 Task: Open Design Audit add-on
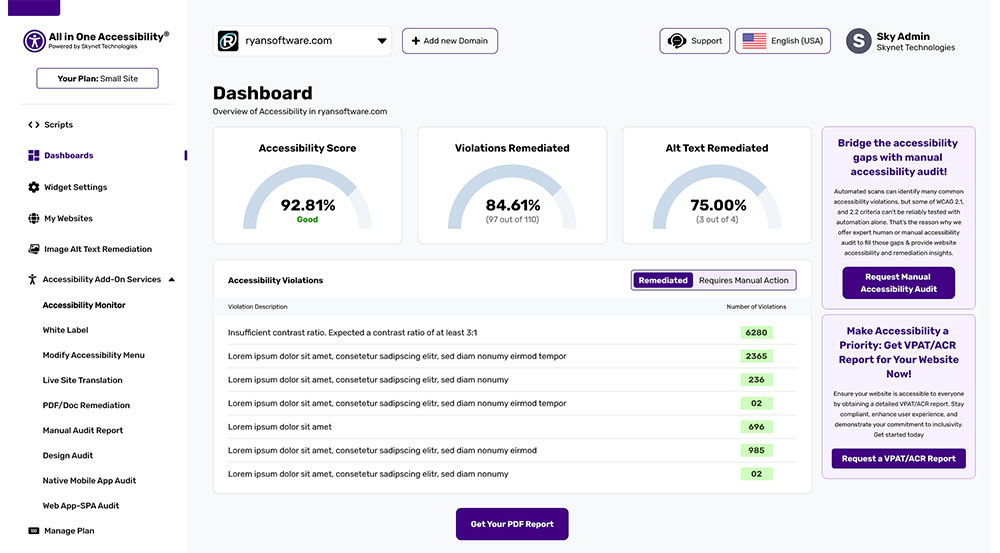(x=68, y=455)
